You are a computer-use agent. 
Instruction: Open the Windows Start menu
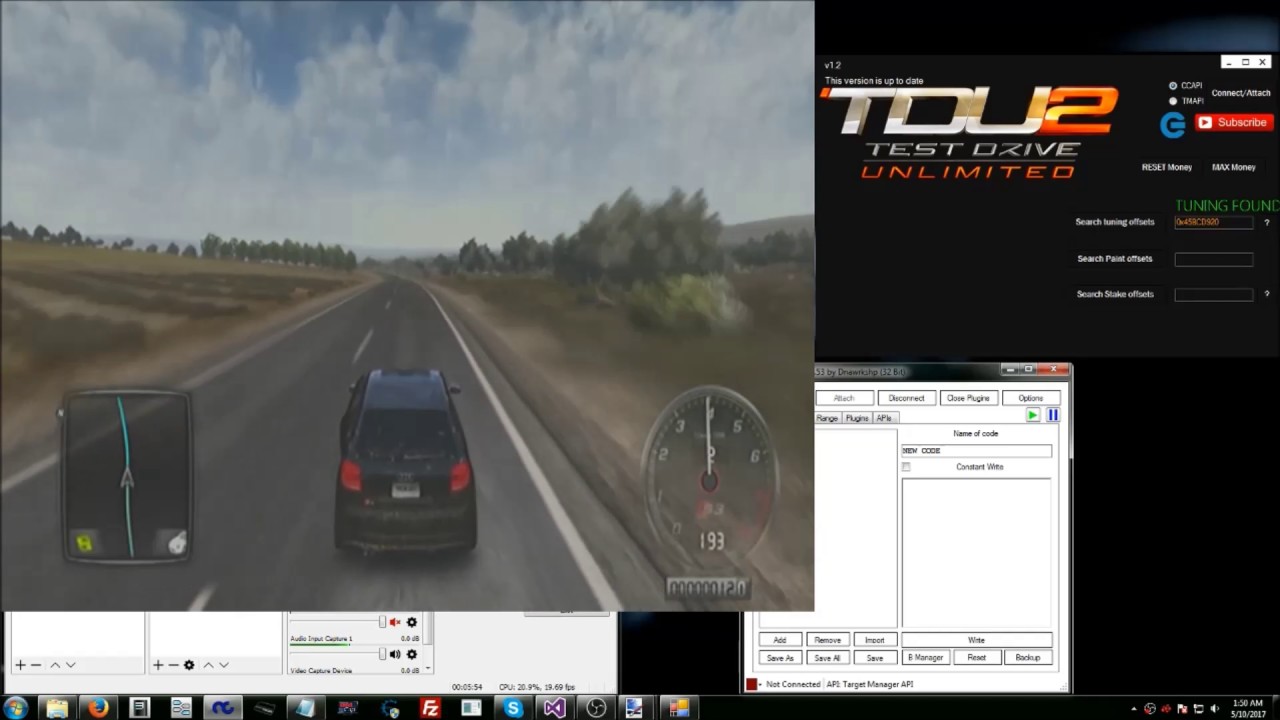[15, 708]
